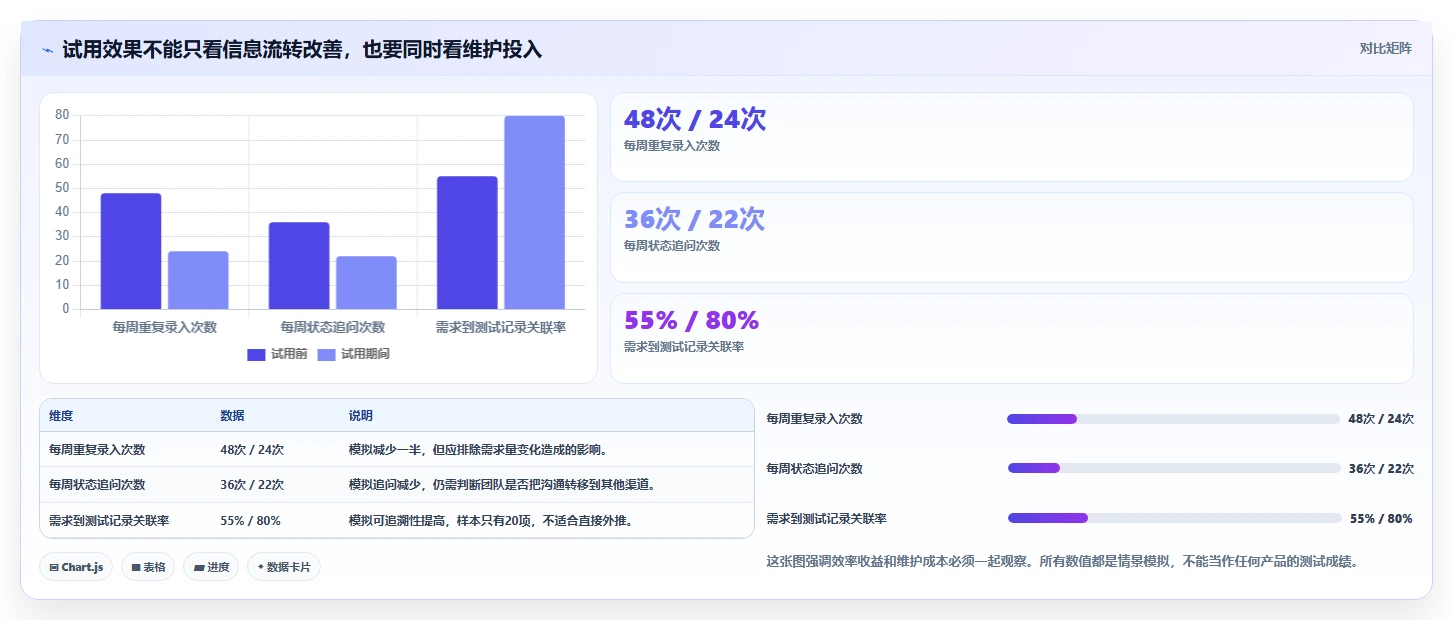Select table cell 每周状态追问次数
The height and width of the screenshot is (620, 1453).
[x=97, y=485]
